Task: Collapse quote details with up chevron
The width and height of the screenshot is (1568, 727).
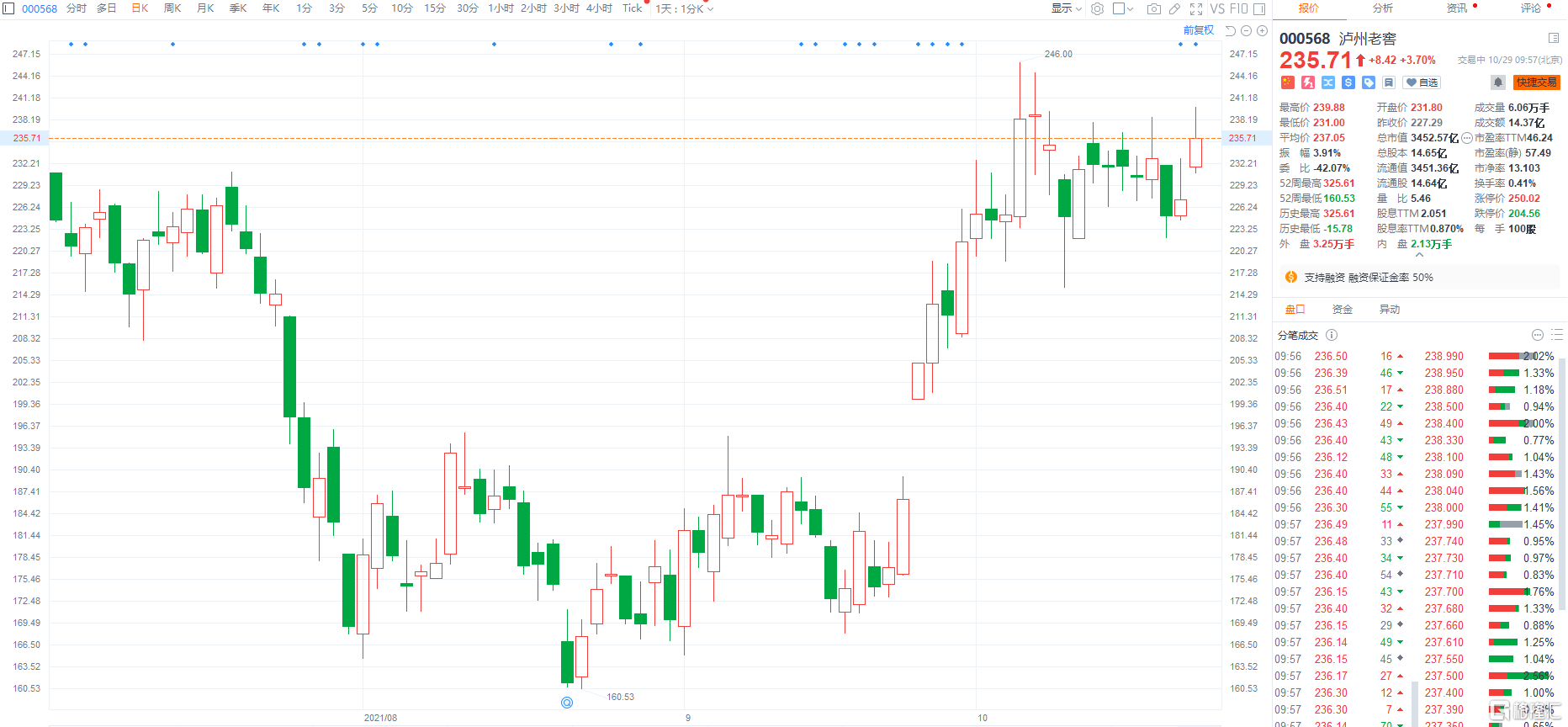Action: click(1420, 255)
